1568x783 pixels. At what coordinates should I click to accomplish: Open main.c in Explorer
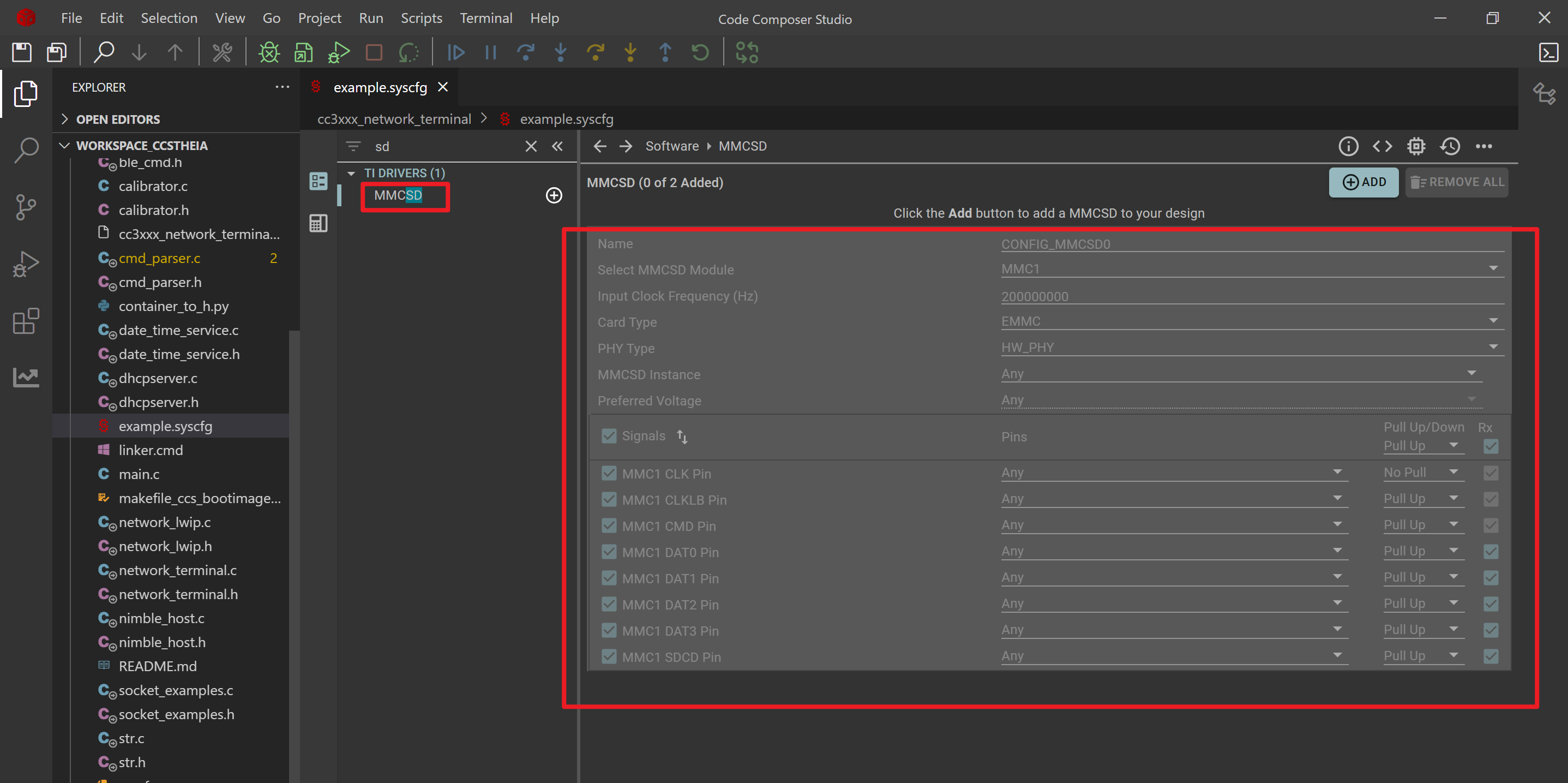(x=139, y=474)
